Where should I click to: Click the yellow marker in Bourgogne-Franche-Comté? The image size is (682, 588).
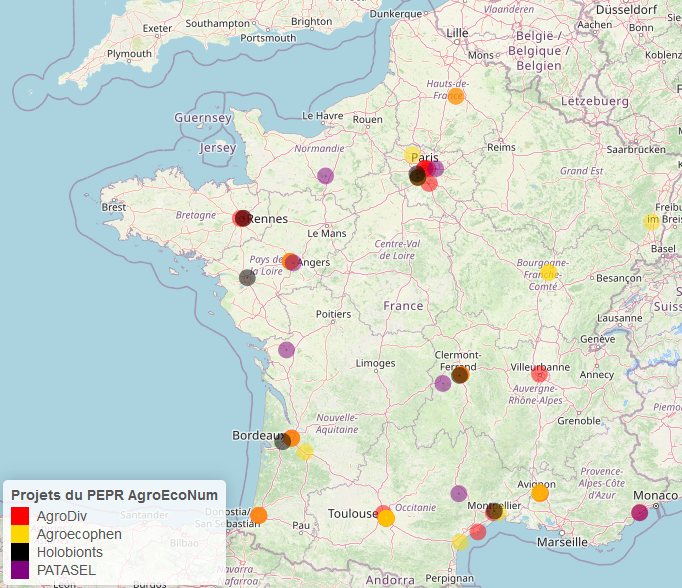pyautogui.click(x=548, y=272)
